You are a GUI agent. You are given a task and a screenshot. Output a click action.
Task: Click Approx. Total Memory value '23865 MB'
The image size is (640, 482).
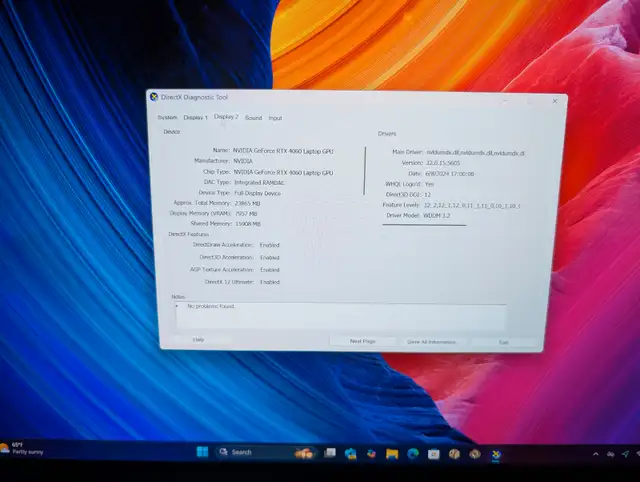[x=247, y=203]
